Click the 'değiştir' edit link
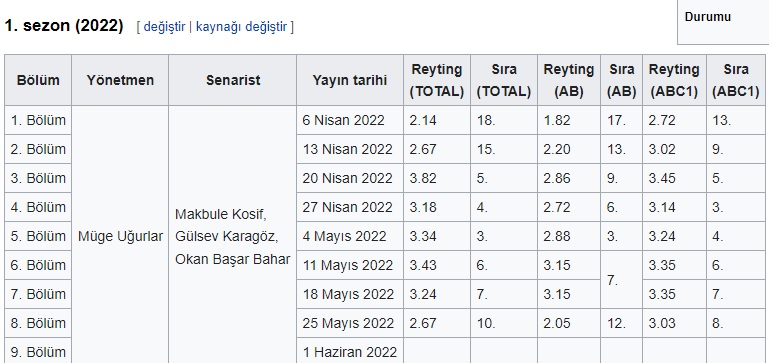The height and width of the screenshot is (363, 769). (164, 26)
